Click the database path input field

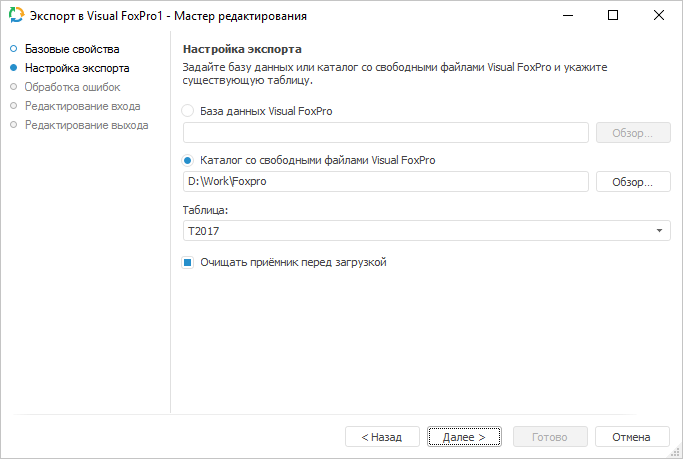pyautogui.click(x=386, y=133)
